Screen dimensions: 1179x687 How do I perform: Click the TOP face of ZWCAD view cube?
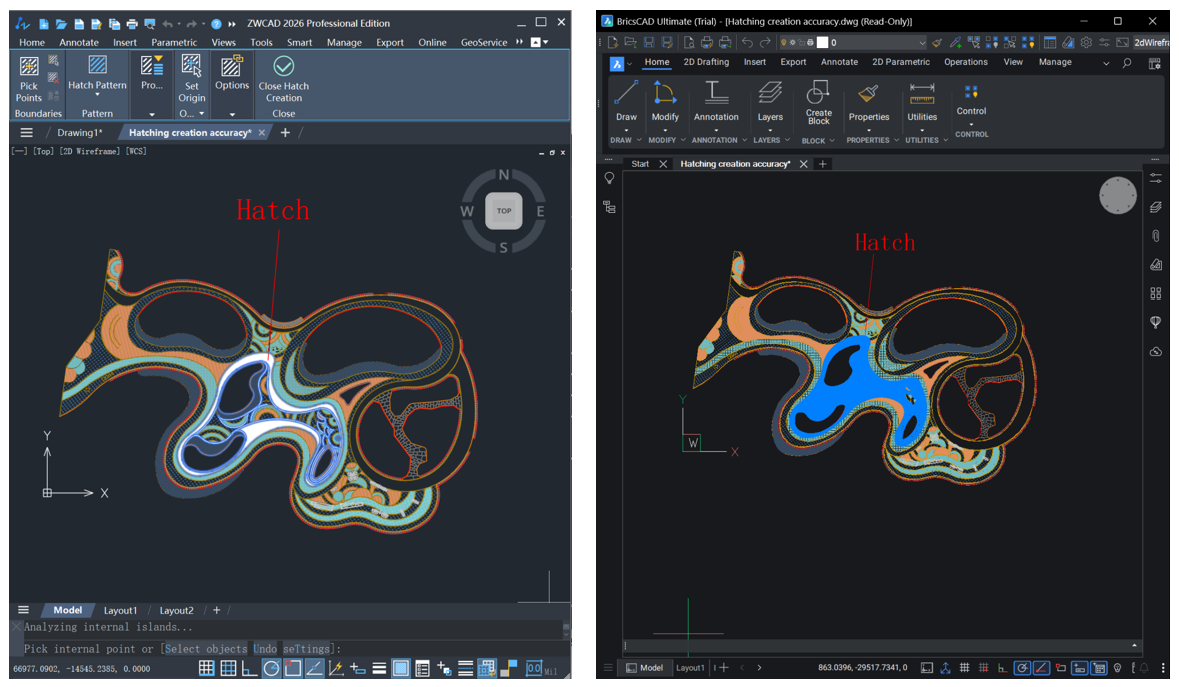coord(504,211)
